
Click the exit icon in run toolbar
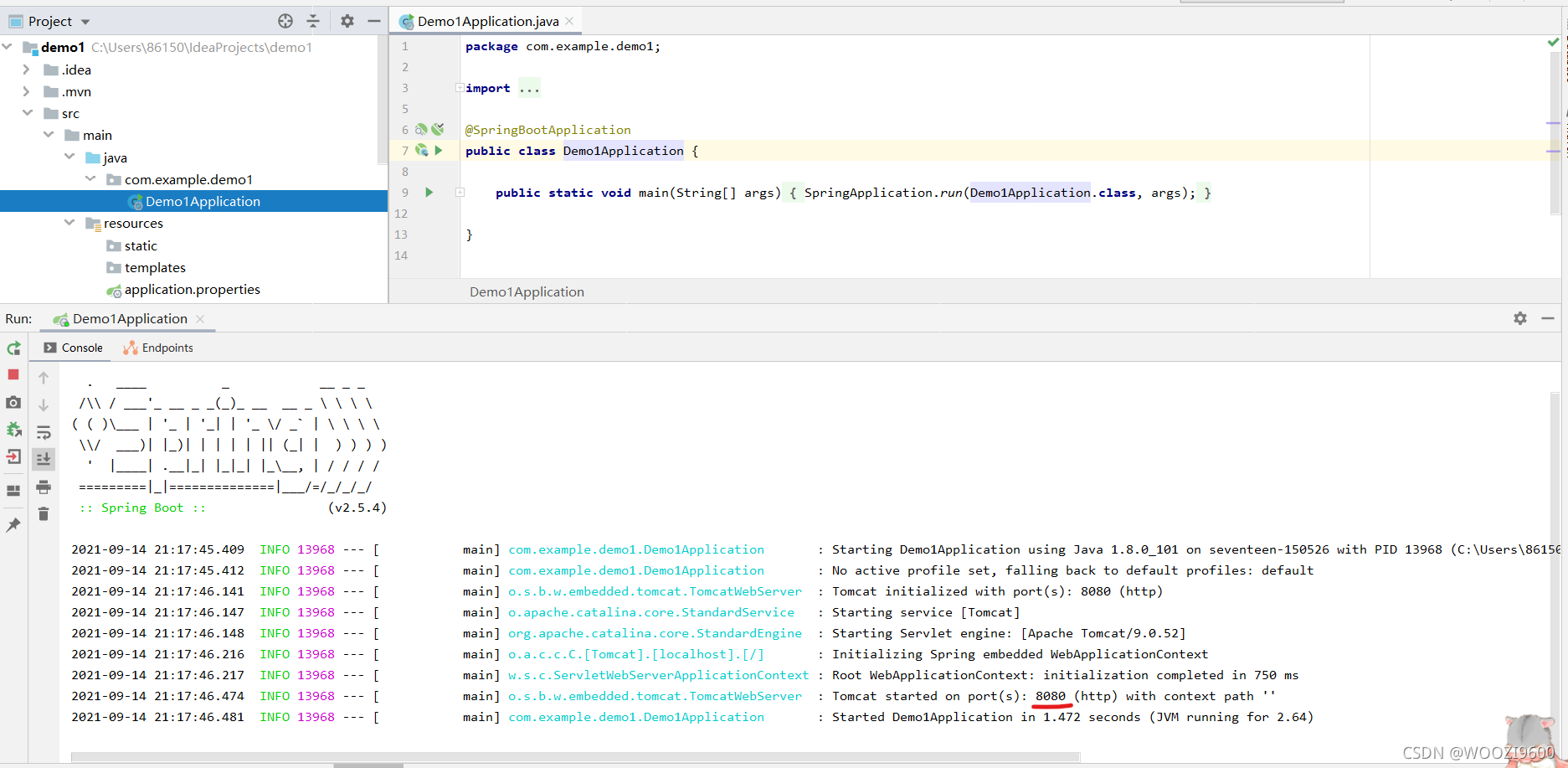point(13,456)
